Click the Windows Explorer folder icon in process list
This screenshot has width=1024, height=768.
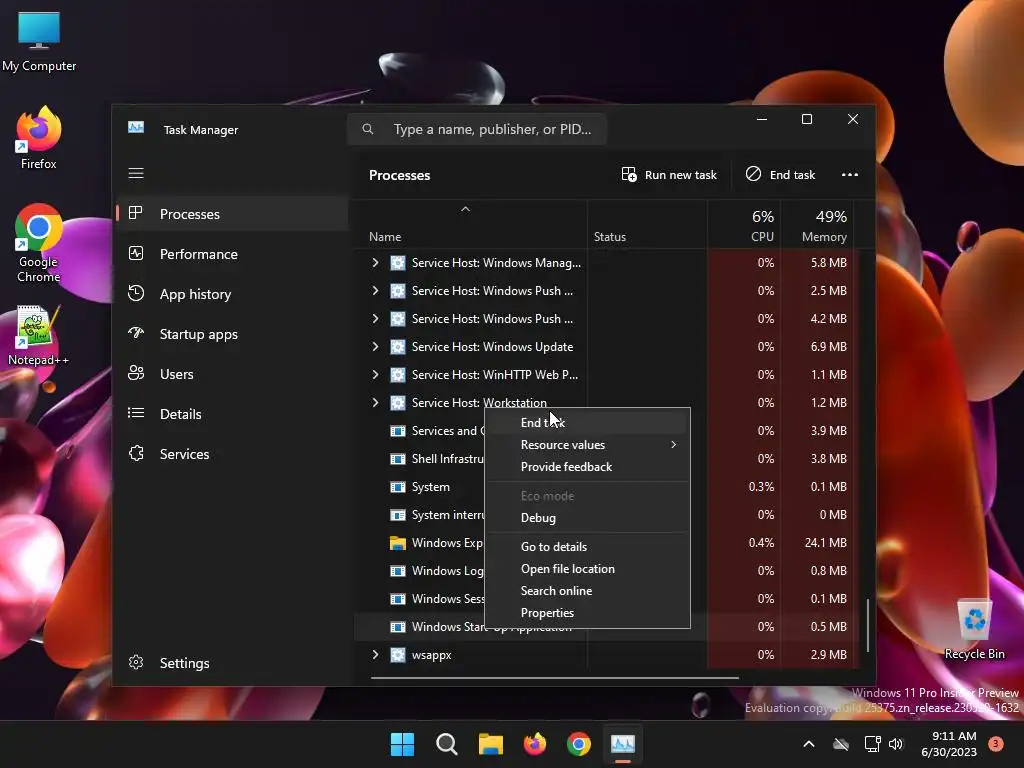tap(398, 543)
